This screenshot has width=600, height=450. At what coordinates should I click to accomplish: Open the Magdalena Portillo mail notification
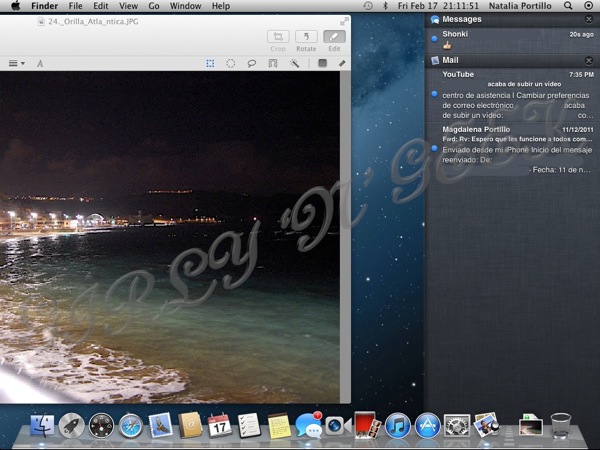(512, 149)
